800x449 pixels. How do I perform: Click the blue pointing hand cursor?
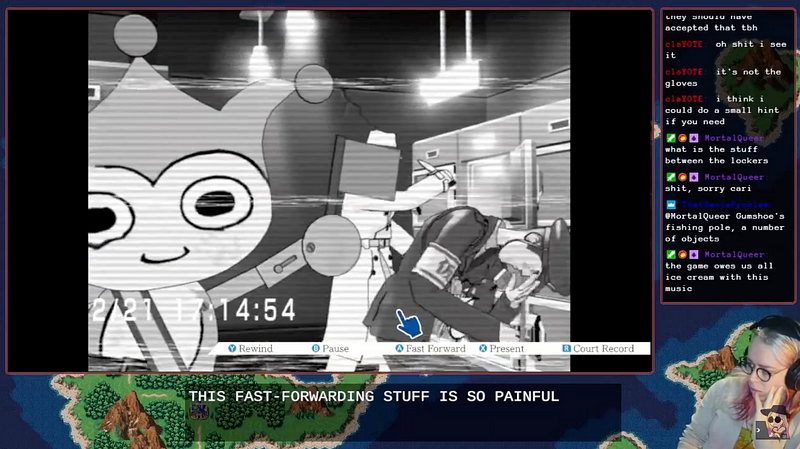pyautogui.click(x=409, y=323)
